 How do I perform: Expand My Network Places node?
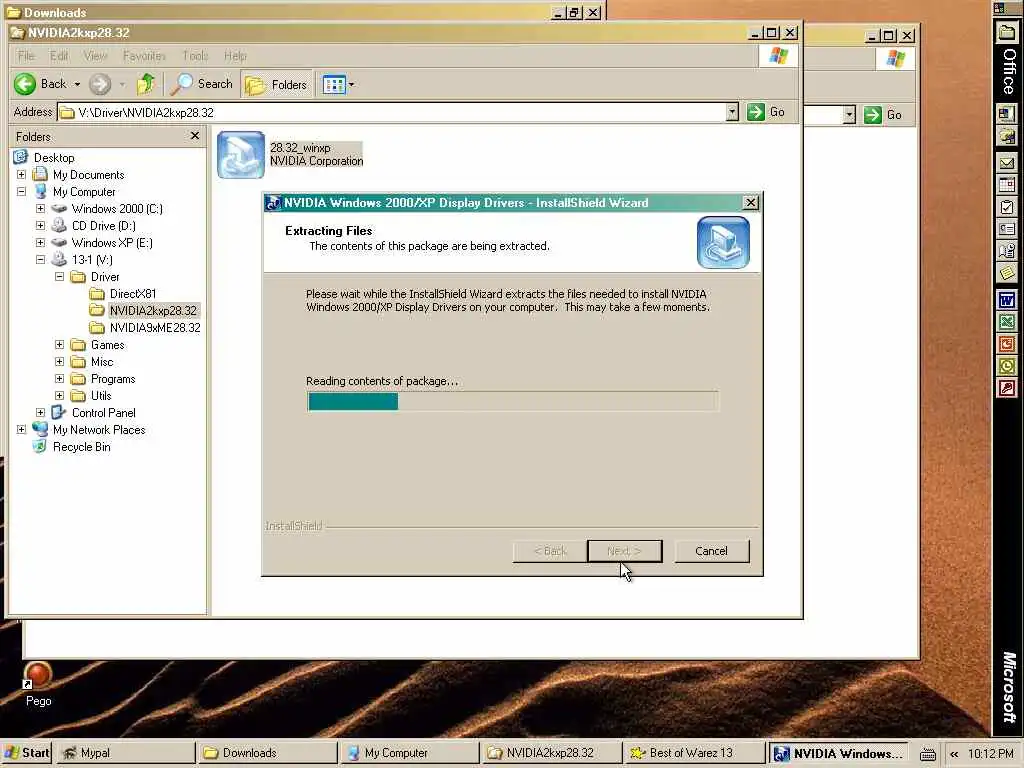(x=21, y=430)
